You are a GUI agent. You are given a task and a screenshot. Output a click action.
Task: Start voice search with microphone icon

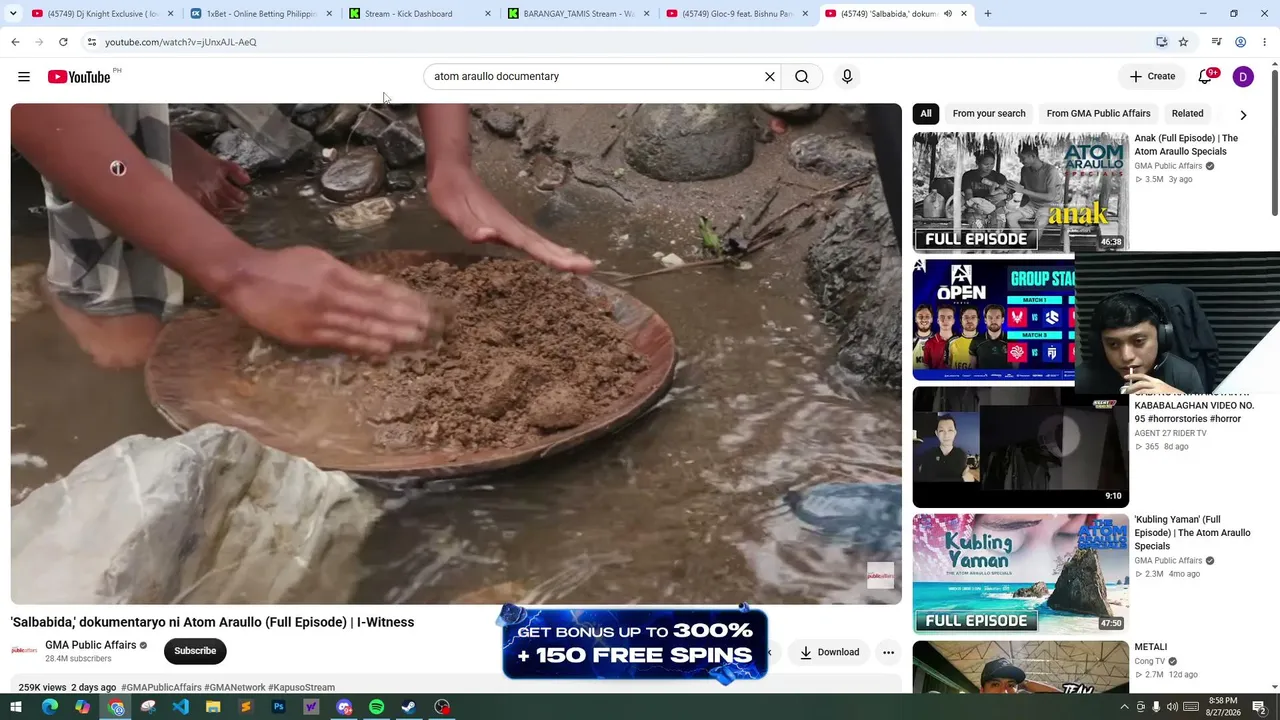pos(847,77)
